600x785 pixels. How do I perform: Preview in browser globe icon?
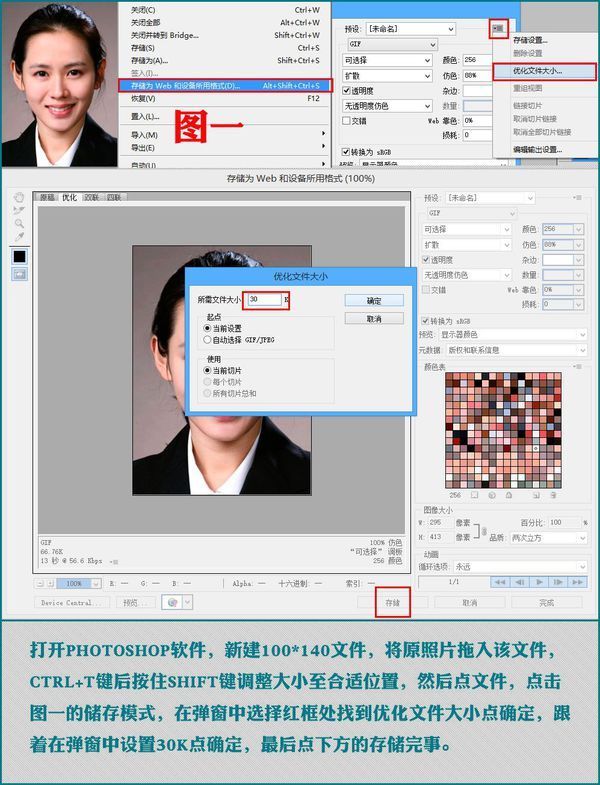[172, 602]
